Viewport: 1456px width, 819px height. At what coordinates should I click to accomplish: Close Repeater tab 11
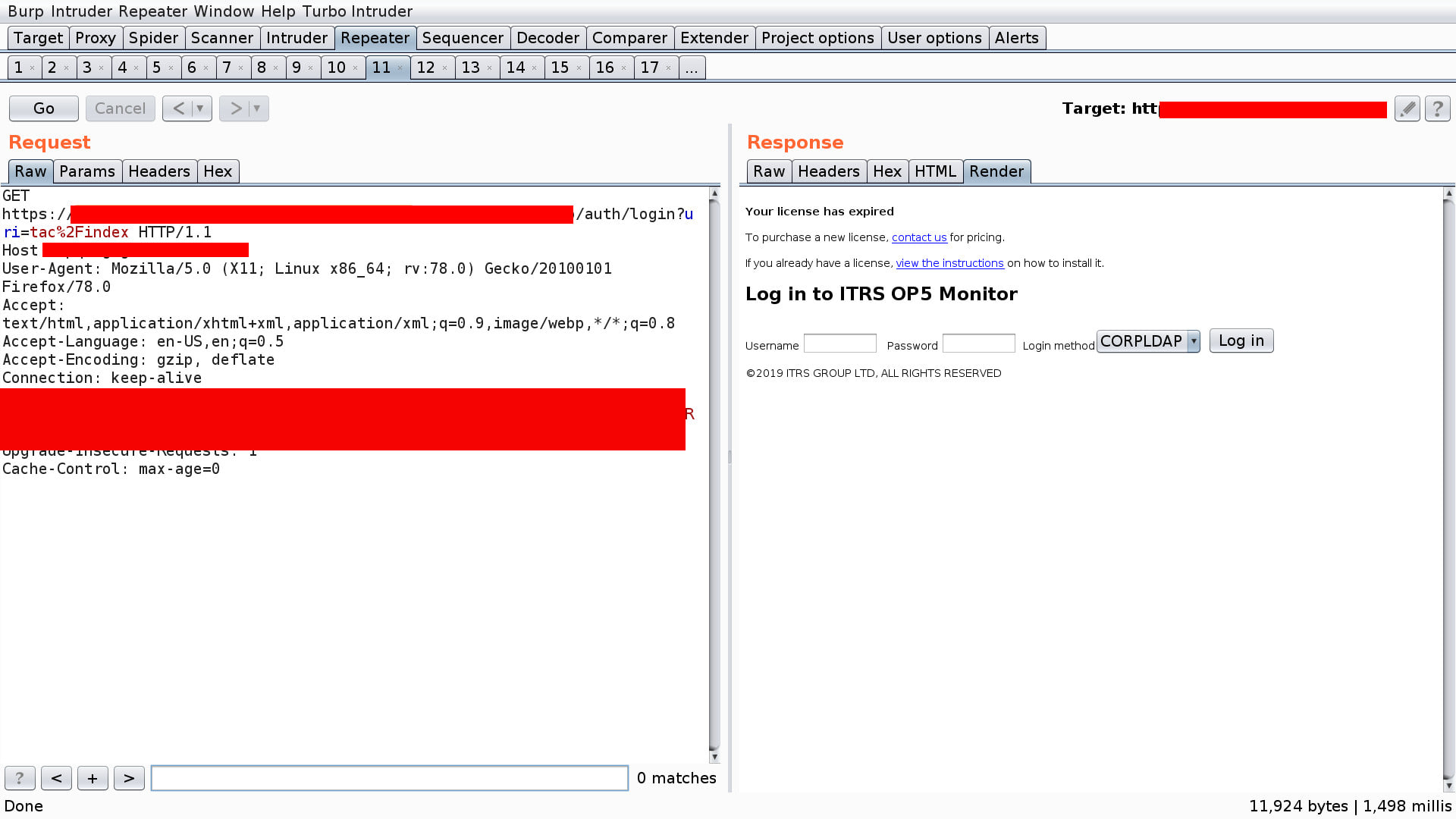(x=400, y=68)
